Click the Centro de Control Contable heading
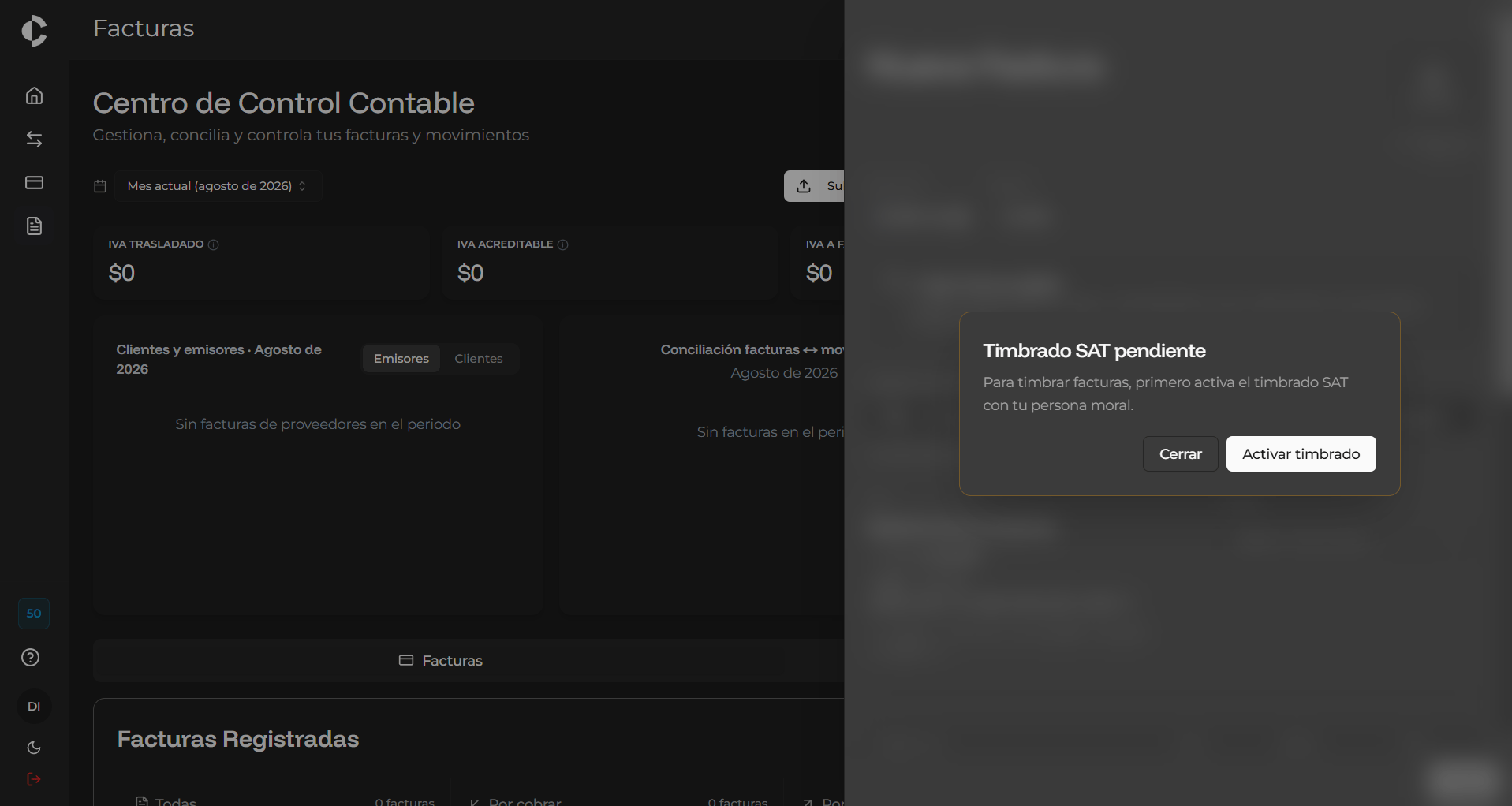Viewport: 1512px width, 806px height. pyautogui.click(x=283, y=103)
